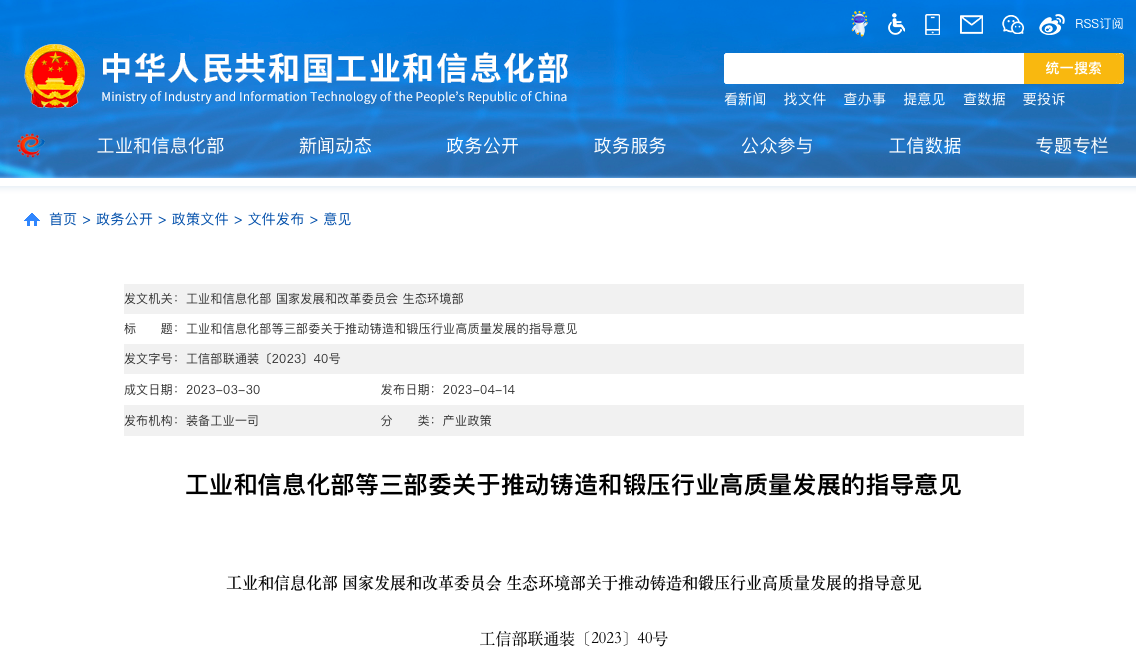Open the 专题专栏 navigation menu
The height and width of the screenshot is (668, 1136).
click(1072, 146)
